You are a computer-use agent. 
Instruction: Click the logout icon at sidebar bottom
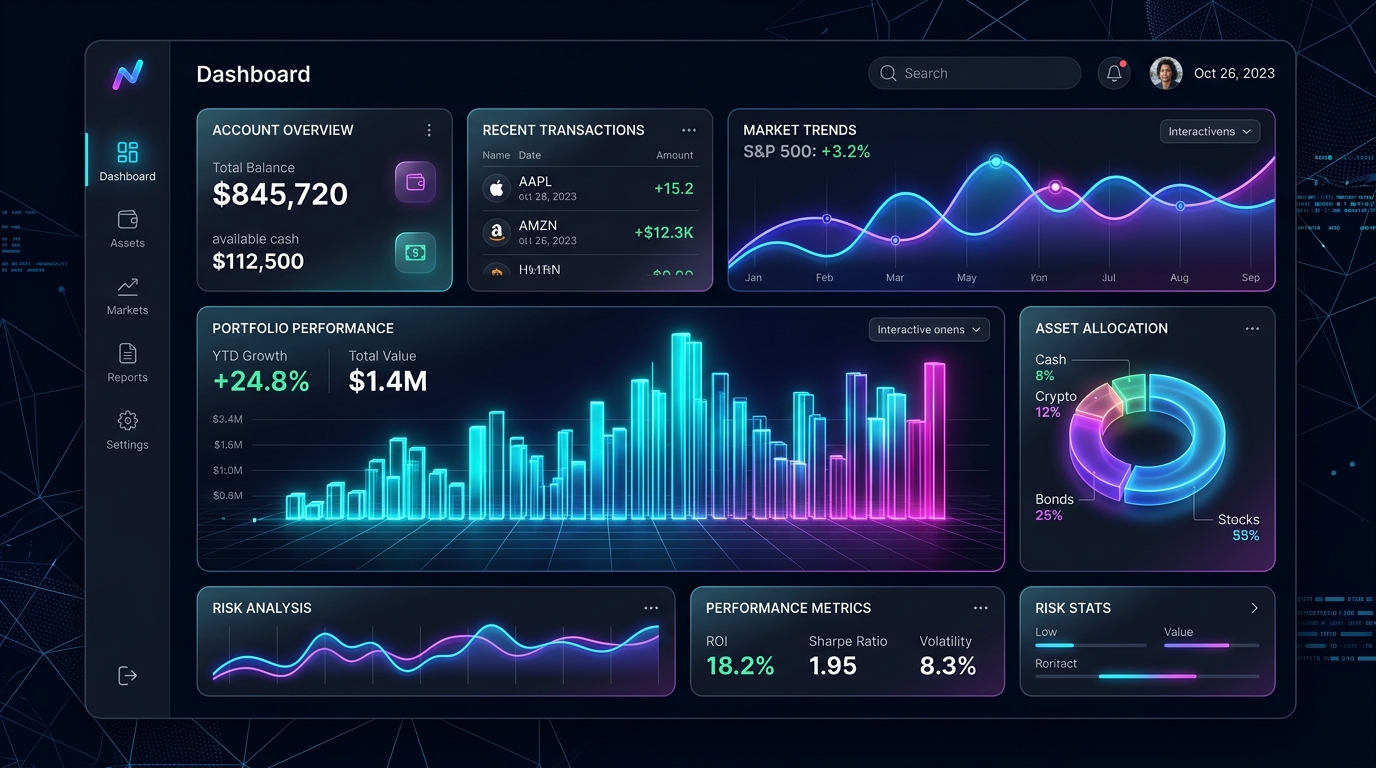[x=127, y=676]
